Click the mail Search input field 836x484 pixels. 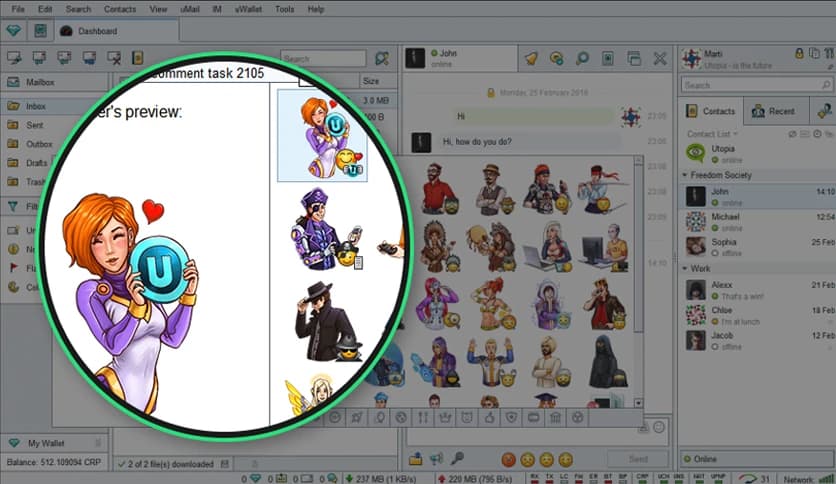[324, 59]
